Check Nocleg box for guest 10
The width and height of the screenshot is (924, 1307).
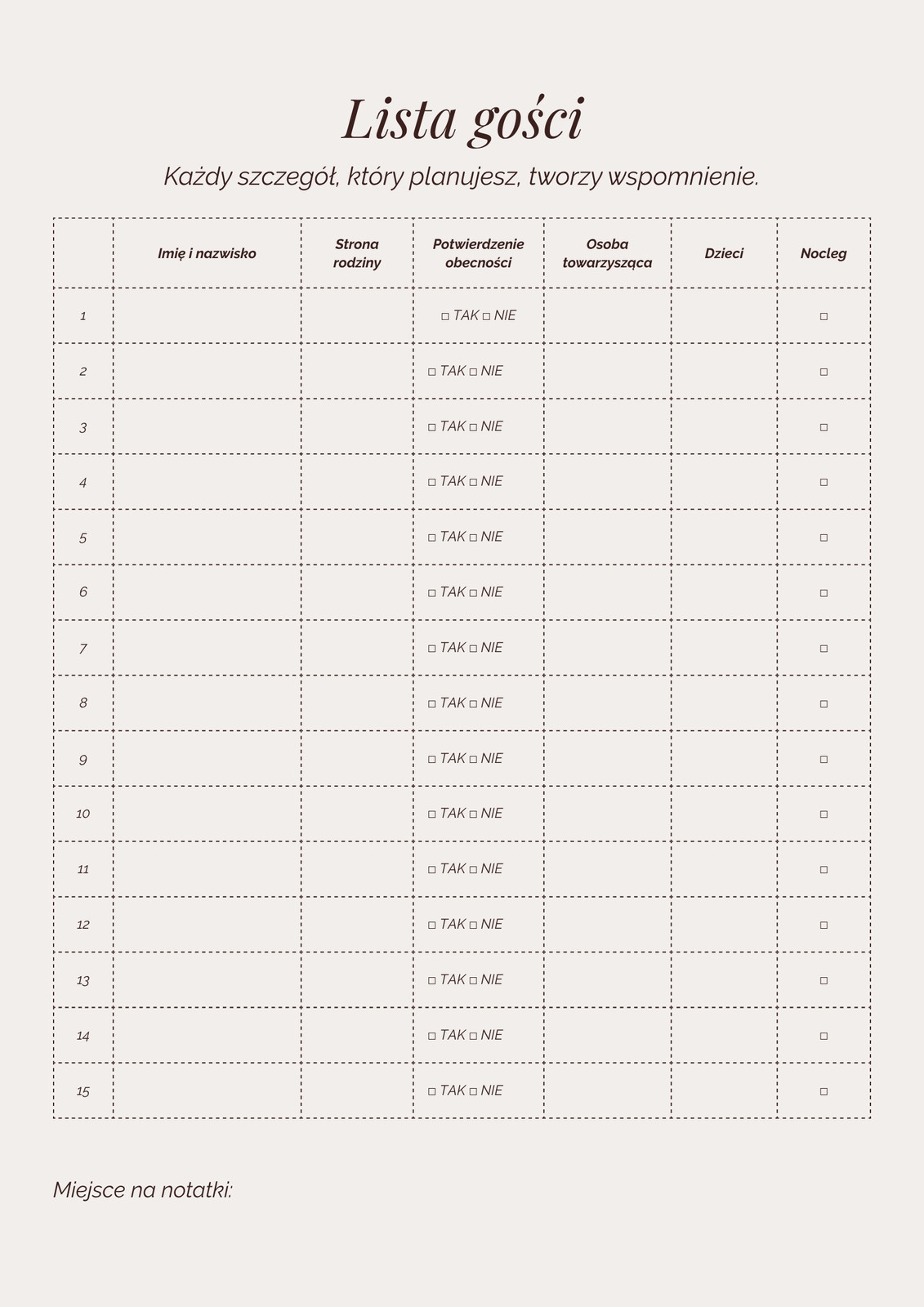click(824, 814)
